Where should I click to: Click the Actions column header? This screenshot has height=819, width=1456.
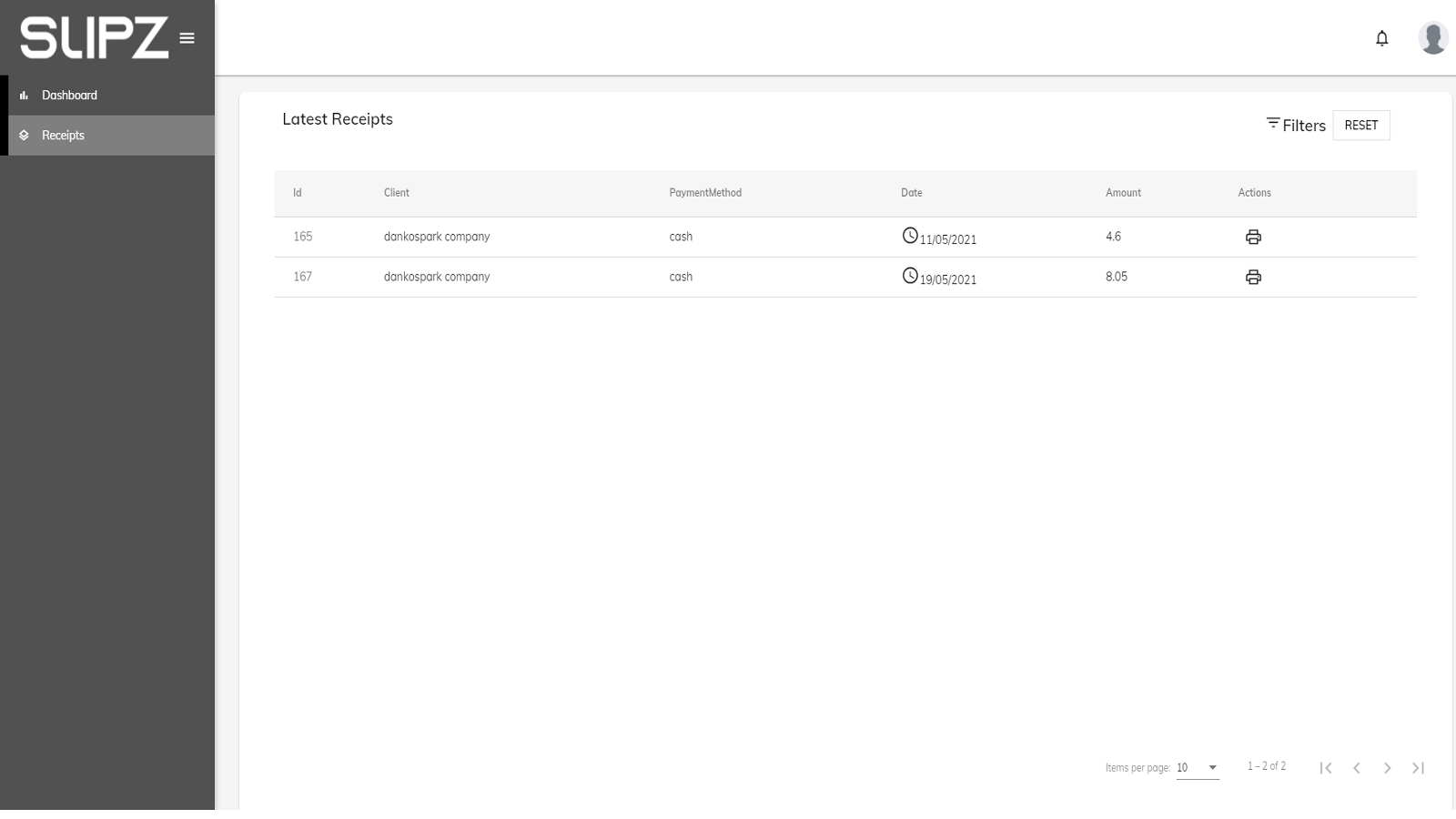coord(1255,193)
